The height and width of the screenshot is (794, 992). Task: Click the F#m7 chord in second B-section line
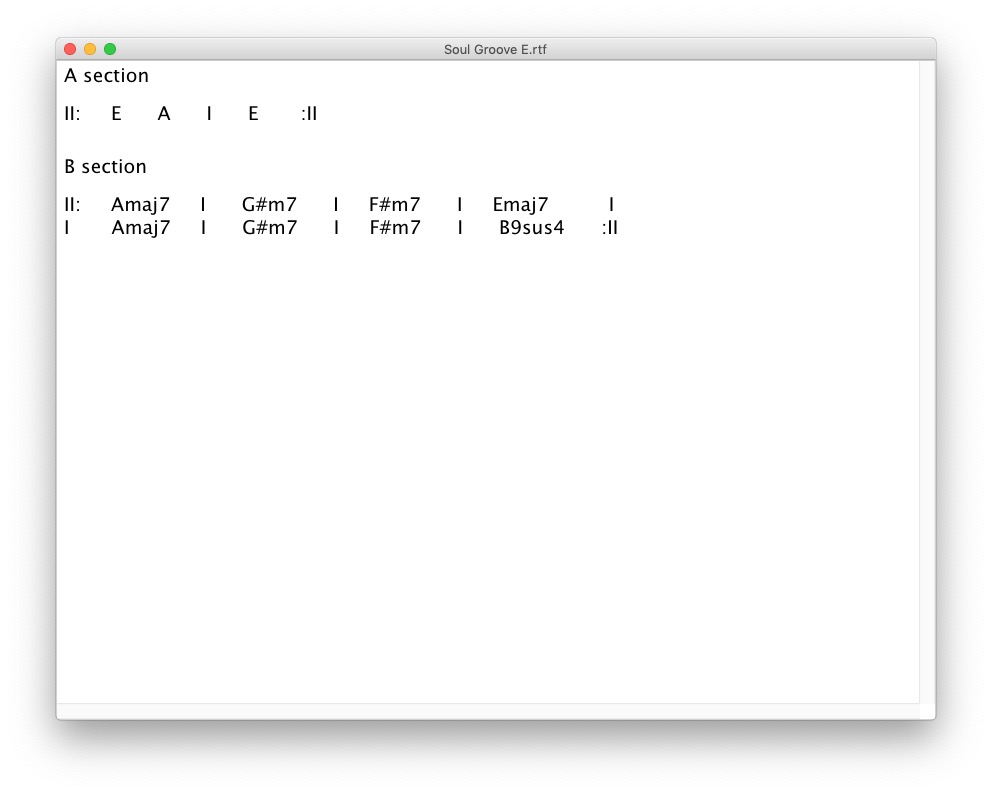(394, 228)
